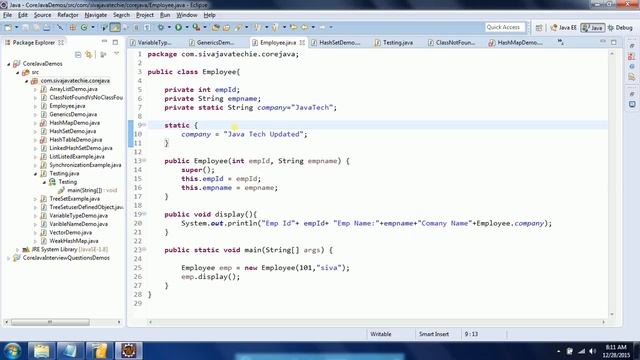The width and height of the screenshot is (640, 360).
Task: Switch to the Testing.java editor tab
Action: 394,42
